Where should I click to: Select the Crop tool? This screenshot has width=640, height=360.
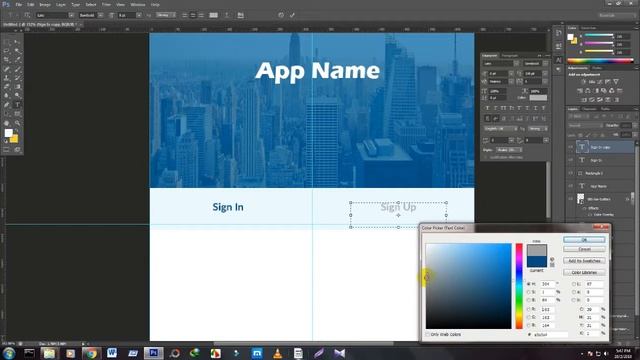7,60
